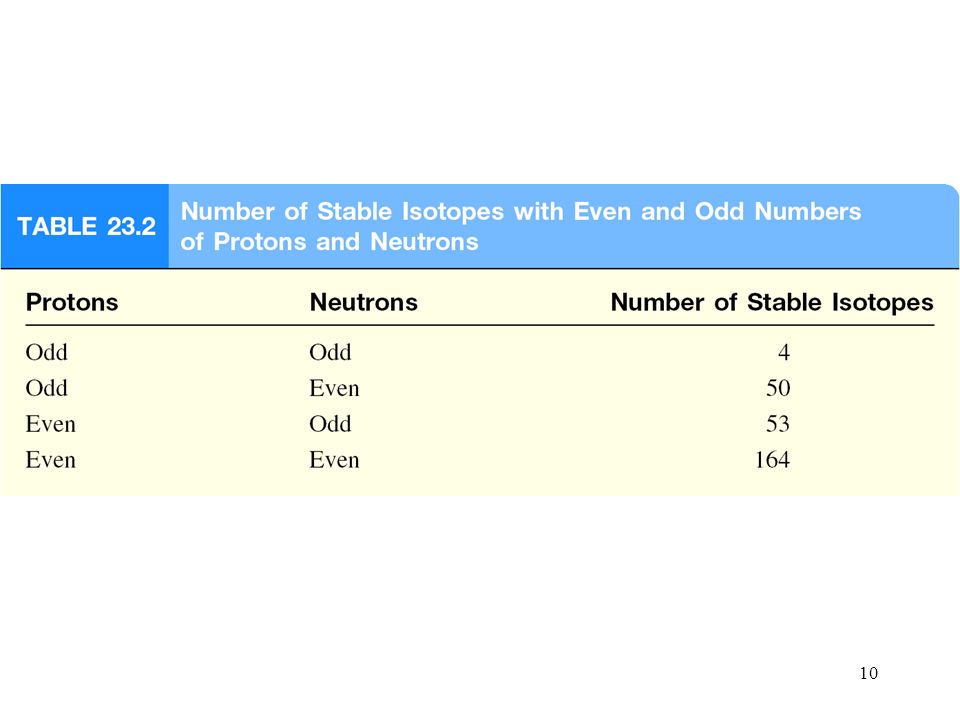The image size is (960, 720).
Task: Select the value 53 in the table
Action: (x=778, y=424)
